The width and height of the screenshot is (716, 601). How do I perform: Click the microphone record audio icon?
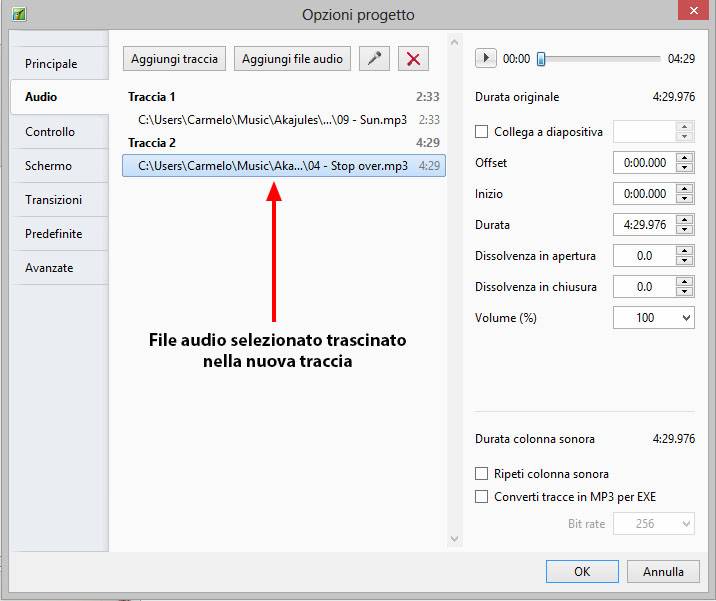click(375, 58)
